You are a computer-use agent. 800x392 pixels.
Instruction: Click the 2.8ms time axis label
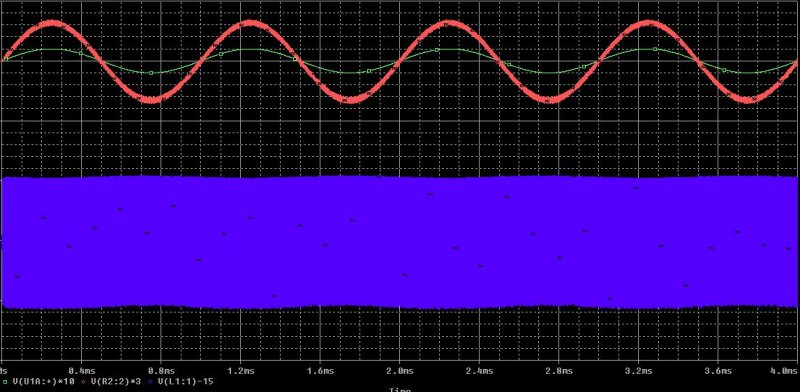pos(559,371)
